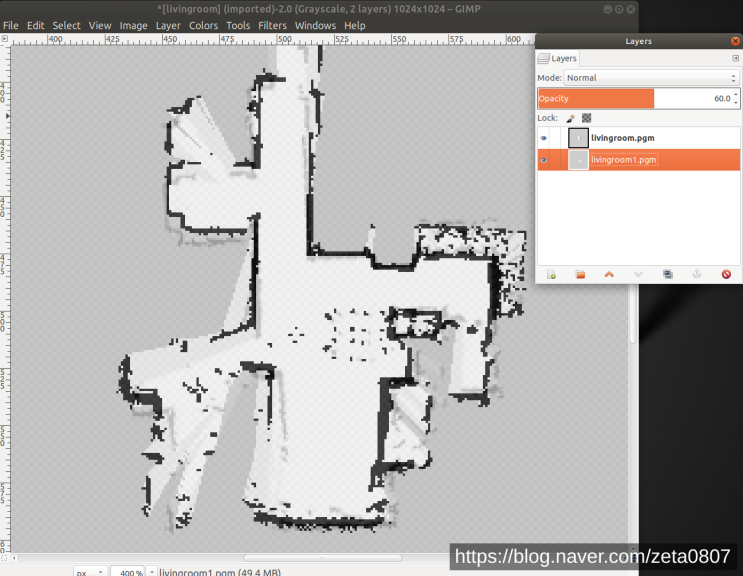Open the Tools menu
743x576 pixels.
pos(238,26)
